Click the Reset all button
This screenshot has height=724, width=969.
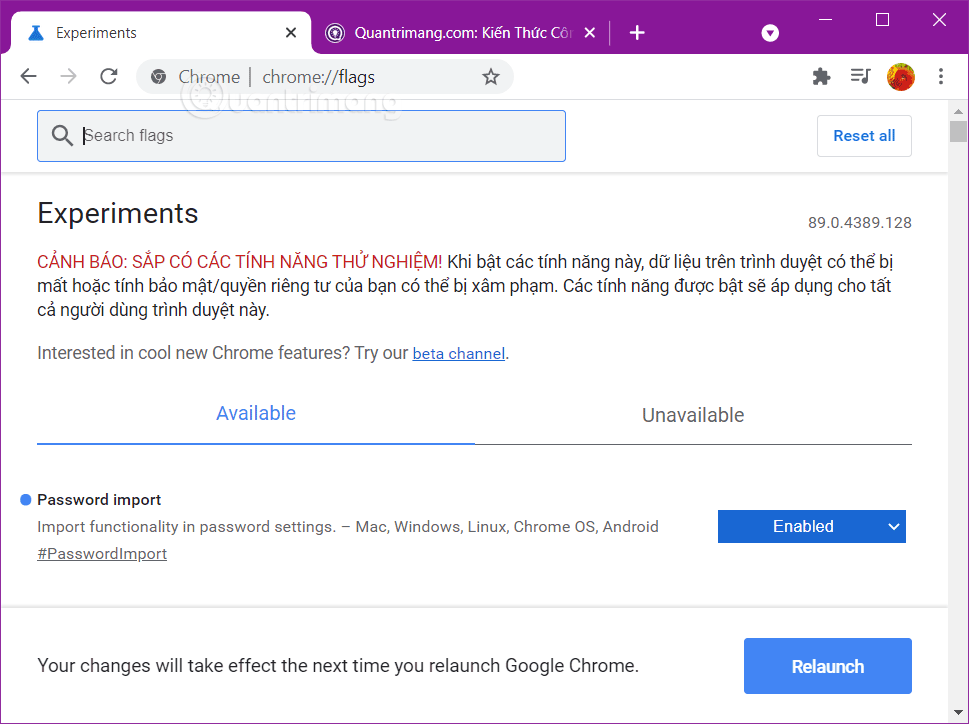point(864,136)
